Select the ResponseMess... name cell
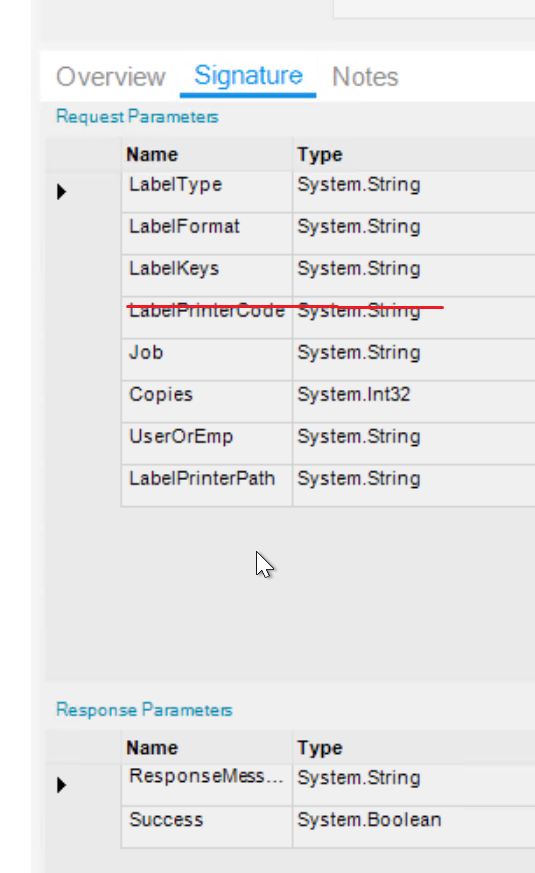This screenshot has width=535, height=873. tap(207, 784)
